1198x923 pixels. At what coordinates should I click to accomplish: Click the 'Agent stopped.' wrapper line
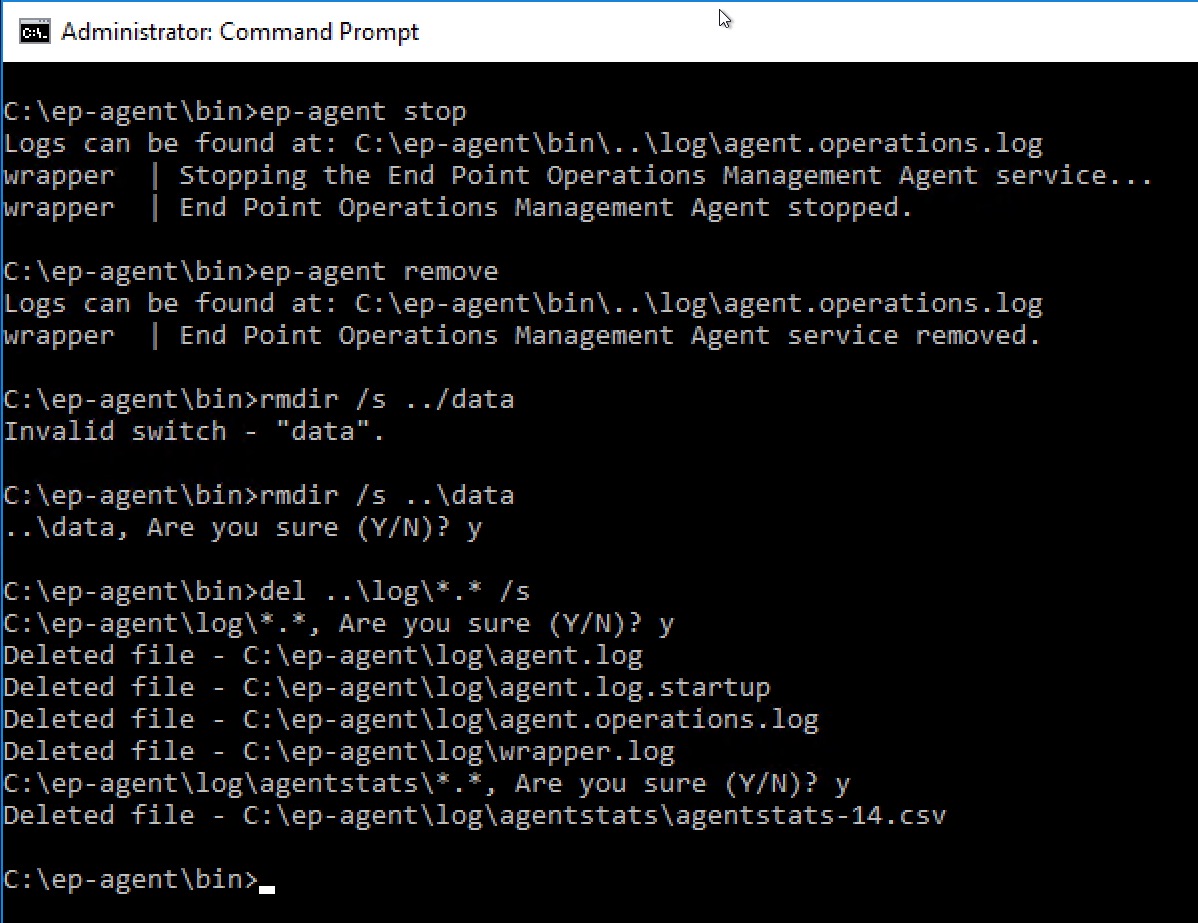tap(458, 208)
